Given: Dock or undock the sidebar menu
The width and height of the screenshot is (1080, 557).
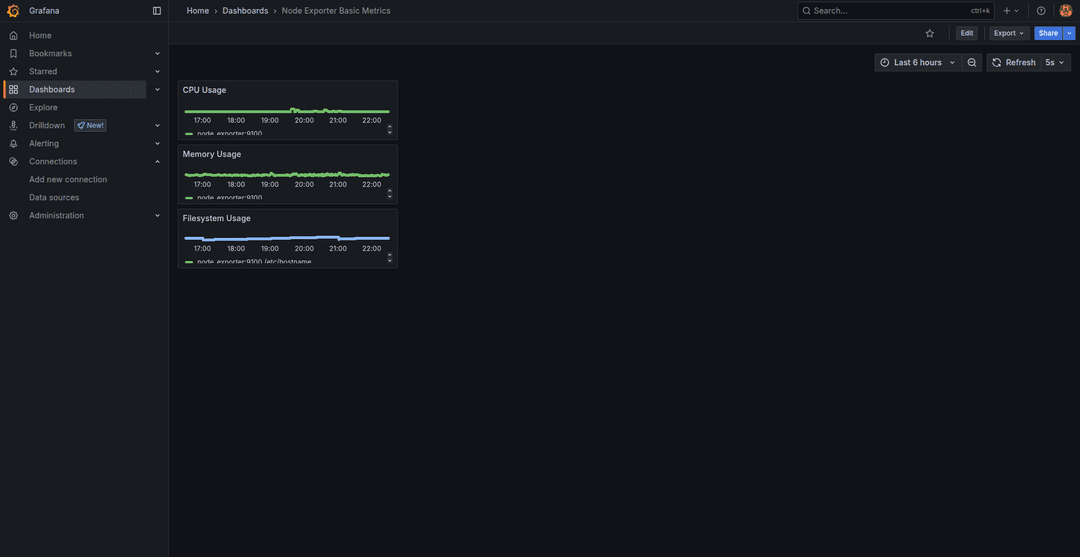Looking at the screenshot, I should 156,11.
